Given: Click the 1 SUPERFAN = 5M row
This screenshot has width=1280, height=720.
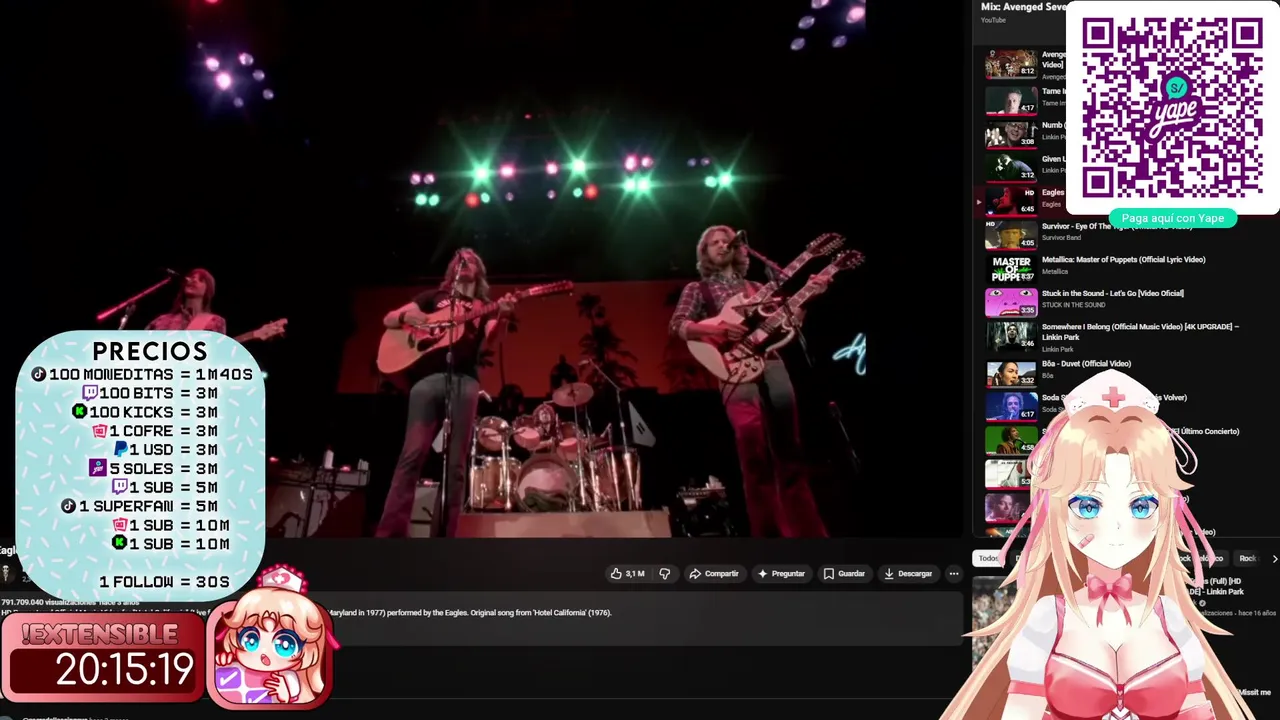Looking at the screenshot, I should 139,506.
